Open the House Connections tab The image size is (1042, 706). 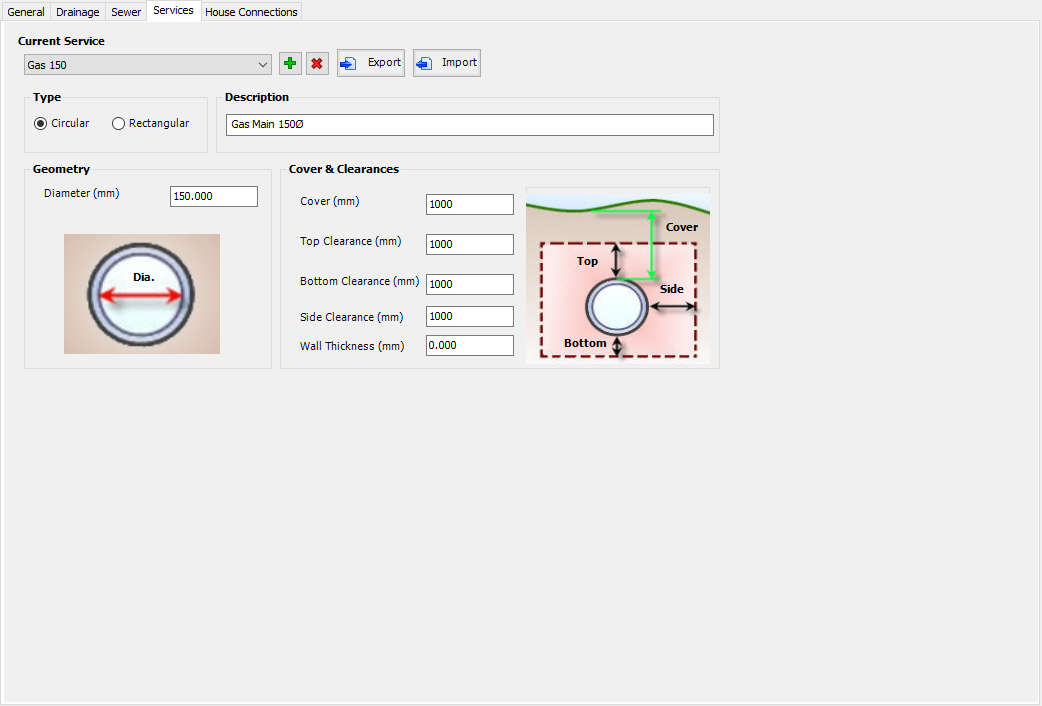[x=251, y=12]
